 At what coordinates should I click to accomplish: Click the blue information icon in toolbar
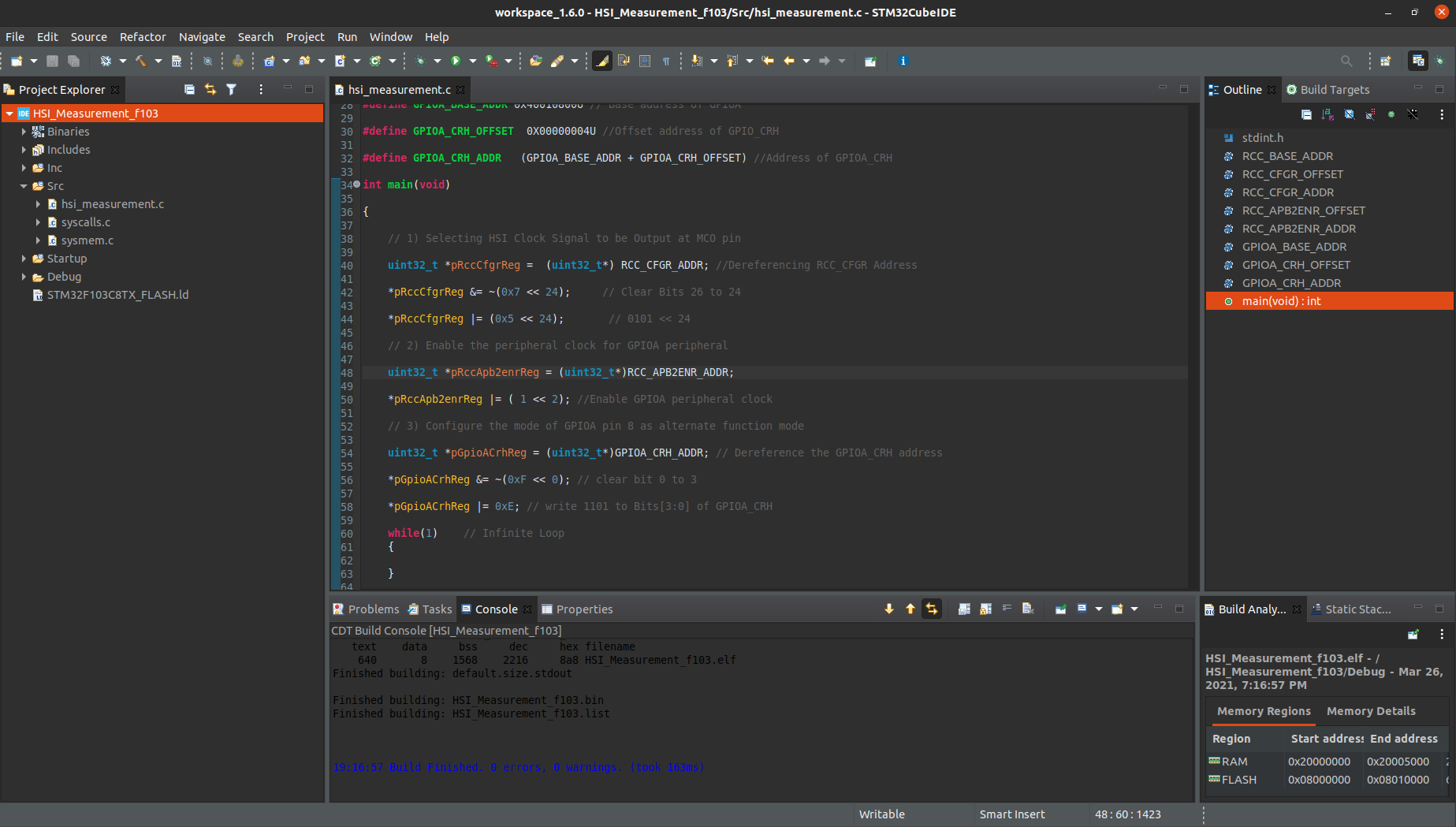(x=903, y=61)
